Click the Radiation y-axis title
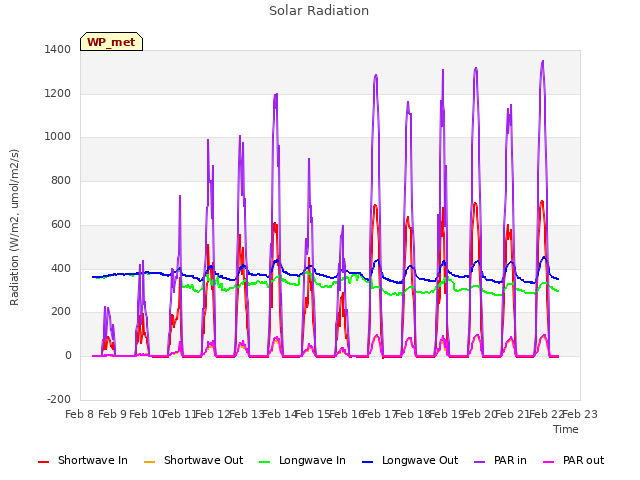This screenshot has height=480, width=640. click(14, 227)
